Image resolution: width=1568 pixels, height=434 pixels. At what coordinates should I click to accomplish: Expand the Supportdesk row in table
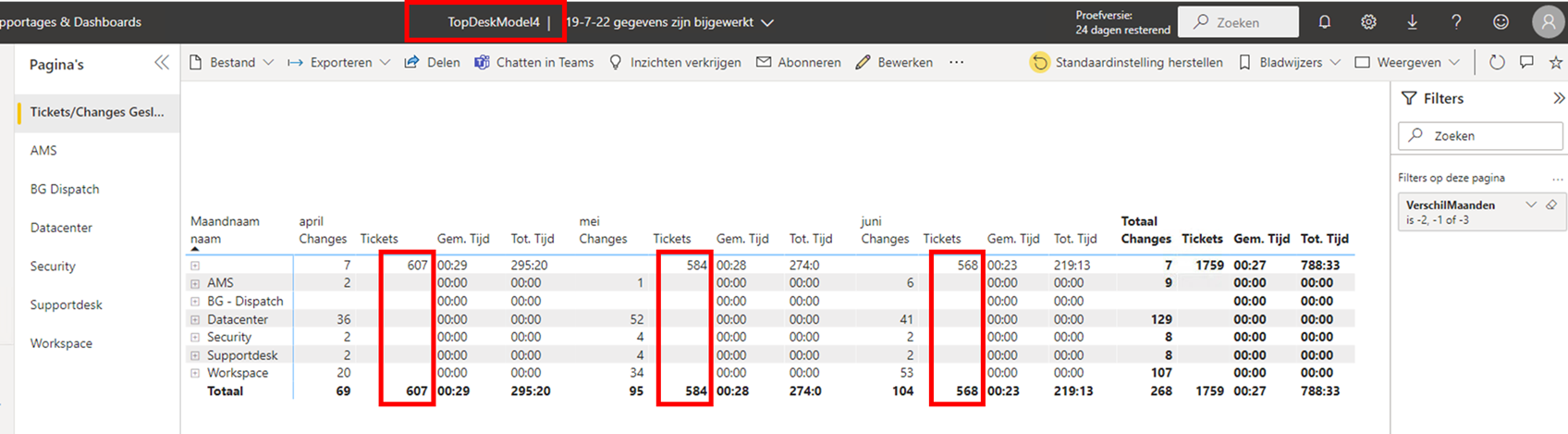point(195,355)
